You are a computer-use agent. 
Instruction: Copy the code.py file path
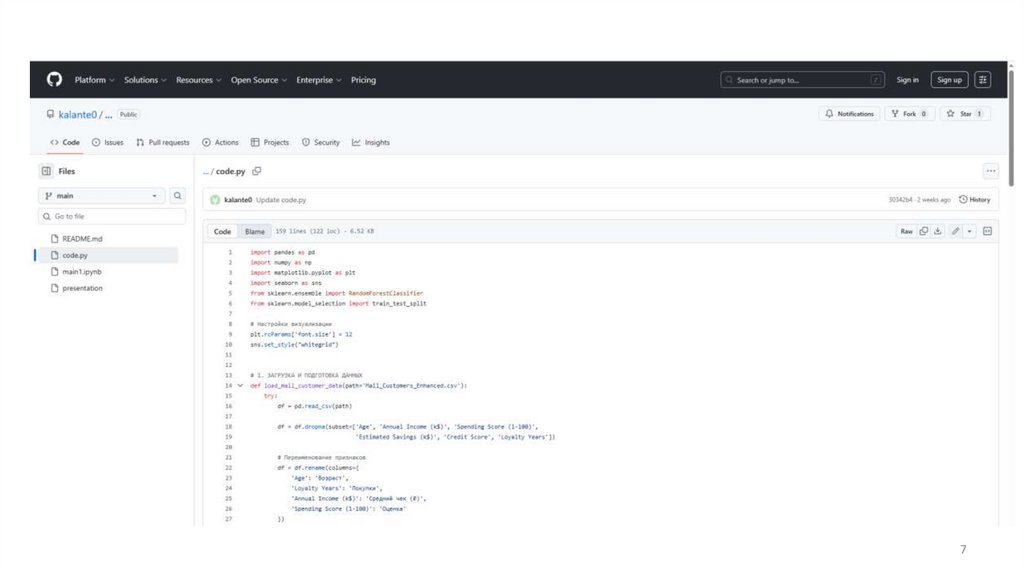coord(257,171)
